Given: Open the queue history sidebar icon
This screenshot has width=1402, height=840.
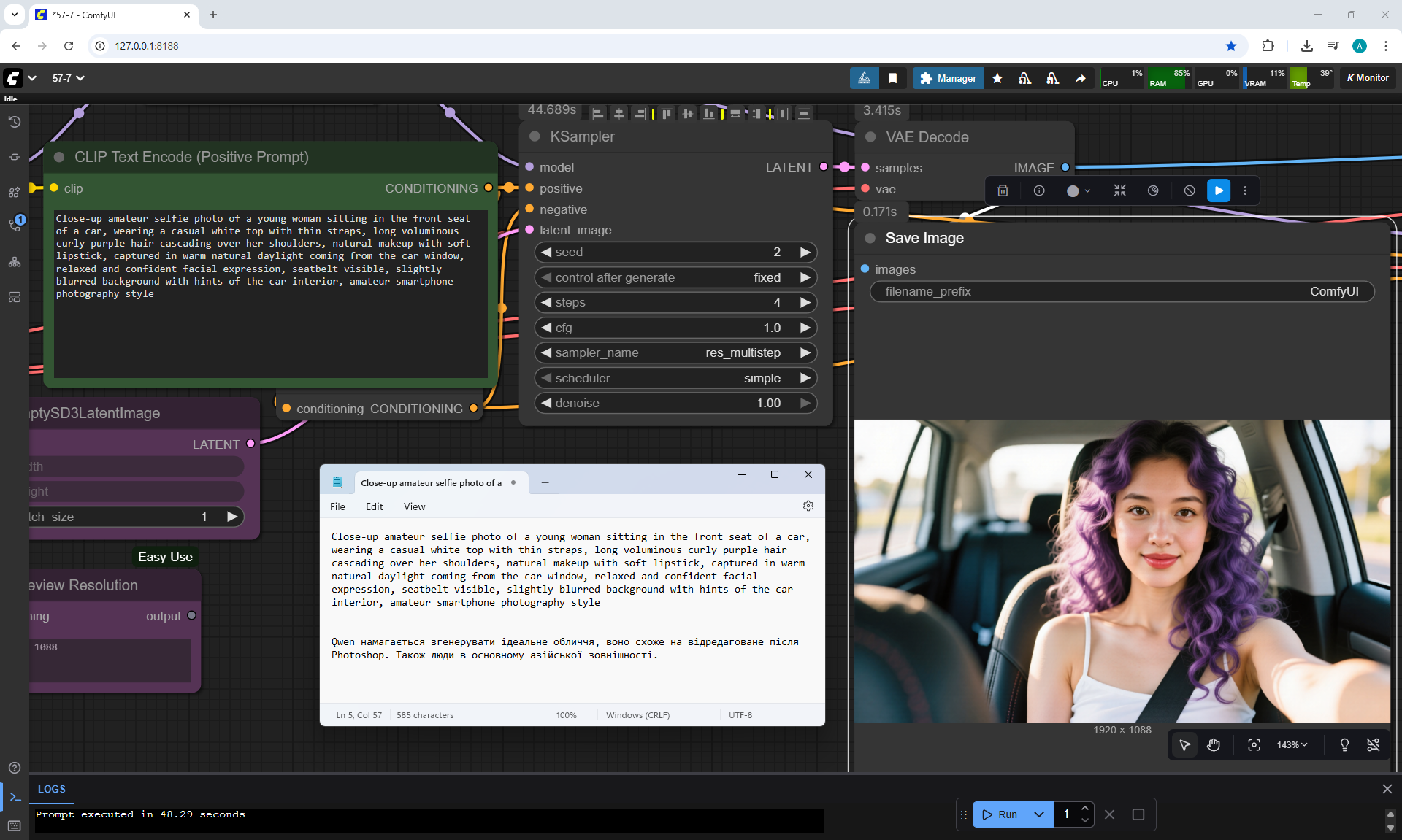Looking at the screenshot, I should (15, 122).
